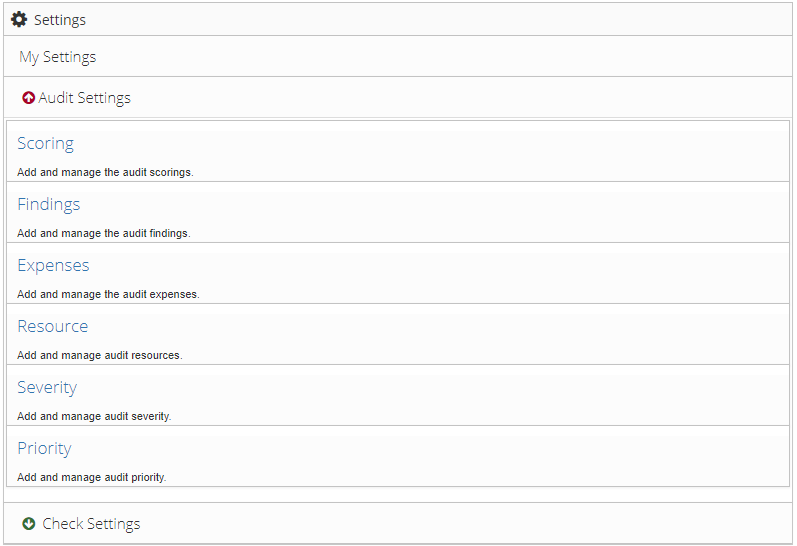
Task: Select 'Add and manage the audit scorings' description
Action: [x=105, y=172]
